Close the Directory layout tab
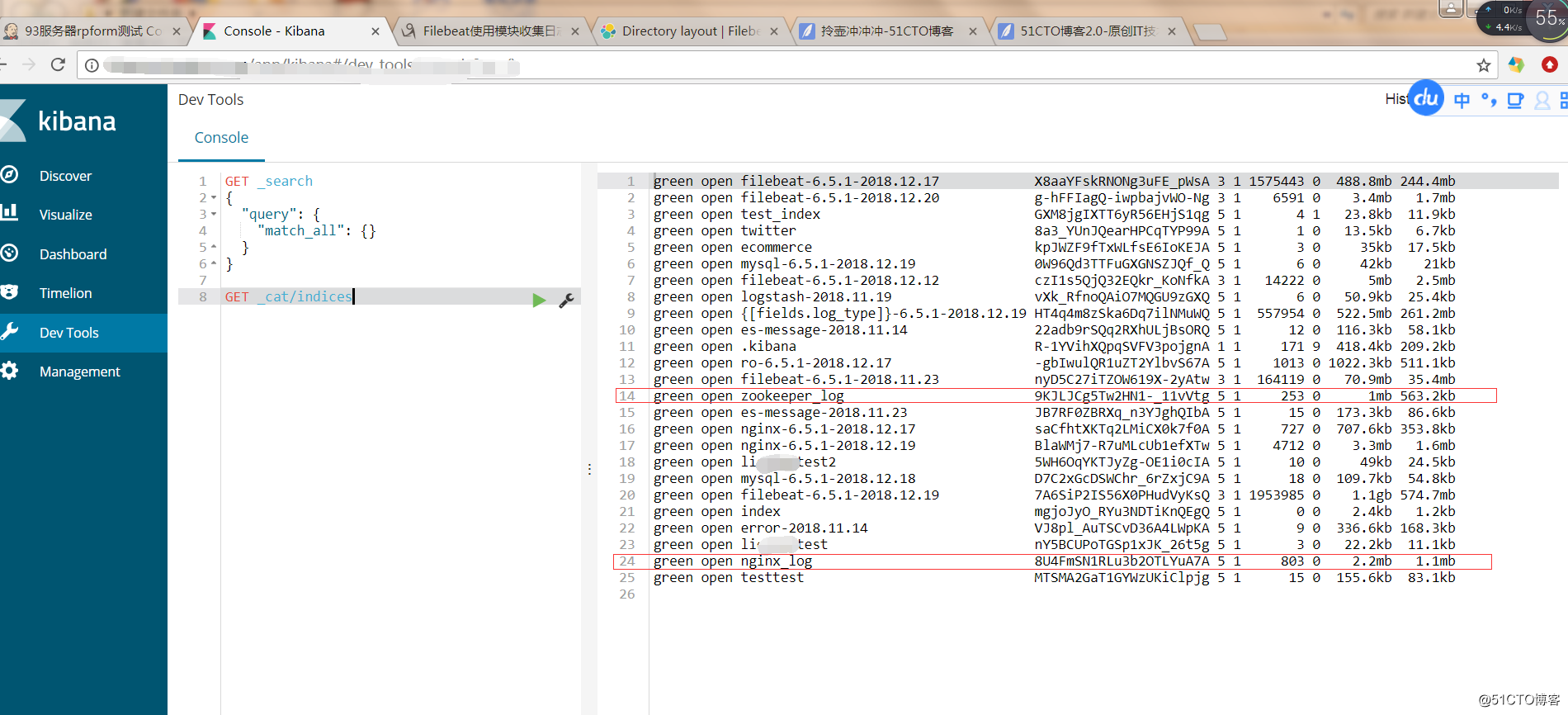The width and height of the screenshot is (1568, 715). point(774,31)
